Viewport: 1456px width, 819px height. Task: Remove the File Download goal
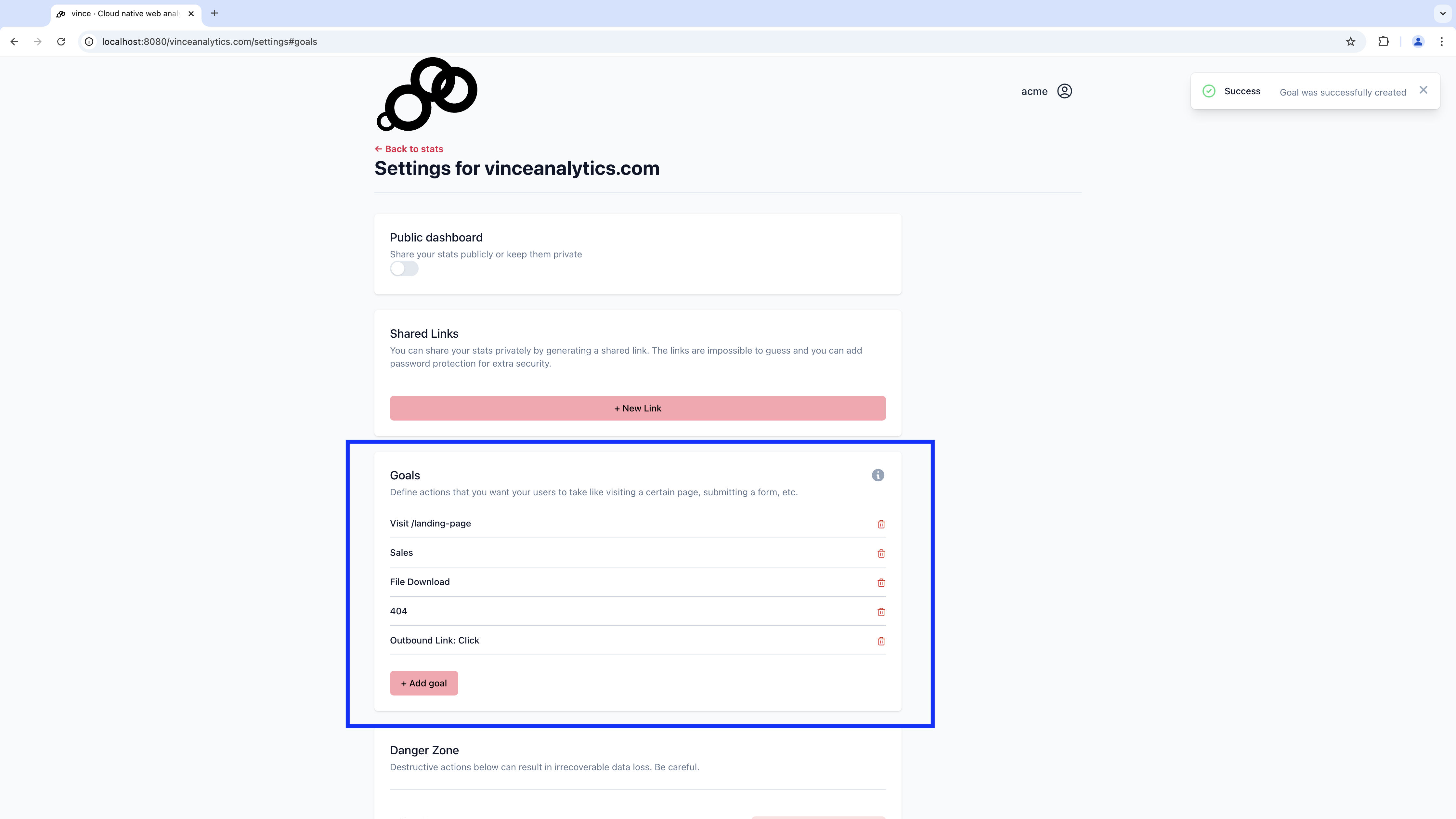(881, 583)
